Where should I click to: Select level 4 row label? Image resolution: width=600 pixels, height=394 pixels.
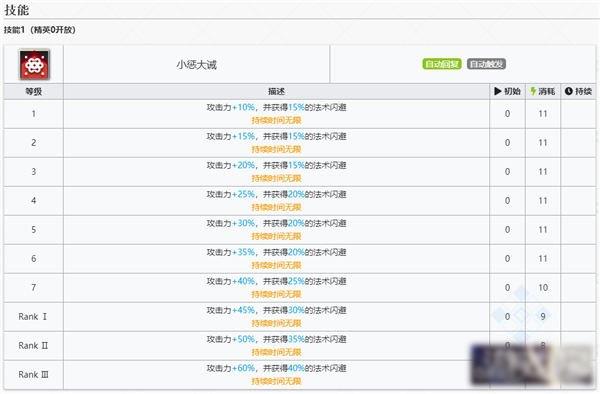[34, 201]
